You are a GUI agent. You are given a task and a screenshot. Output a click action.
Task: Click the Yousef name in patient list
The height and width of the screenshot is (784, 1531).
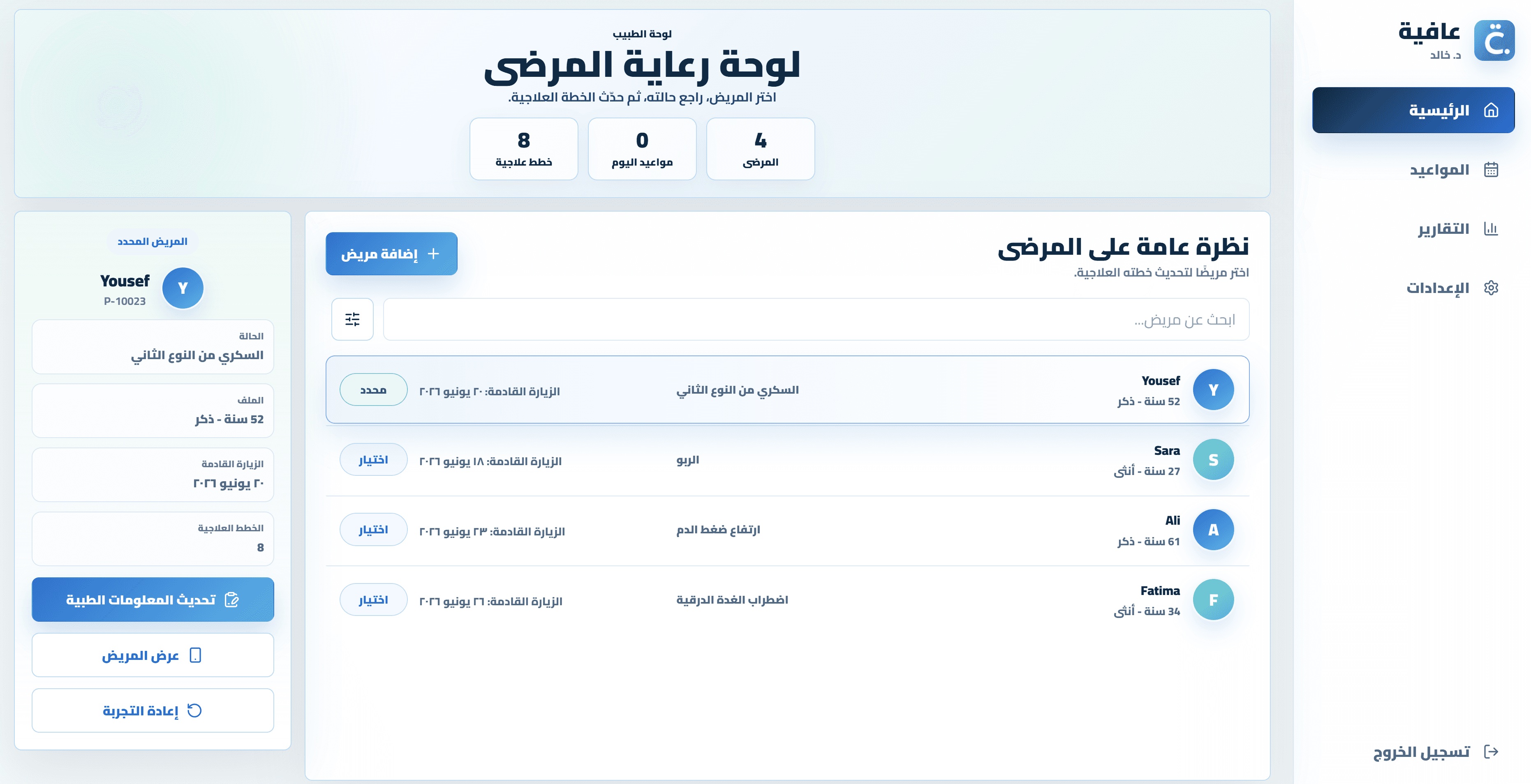point(1160,381)
